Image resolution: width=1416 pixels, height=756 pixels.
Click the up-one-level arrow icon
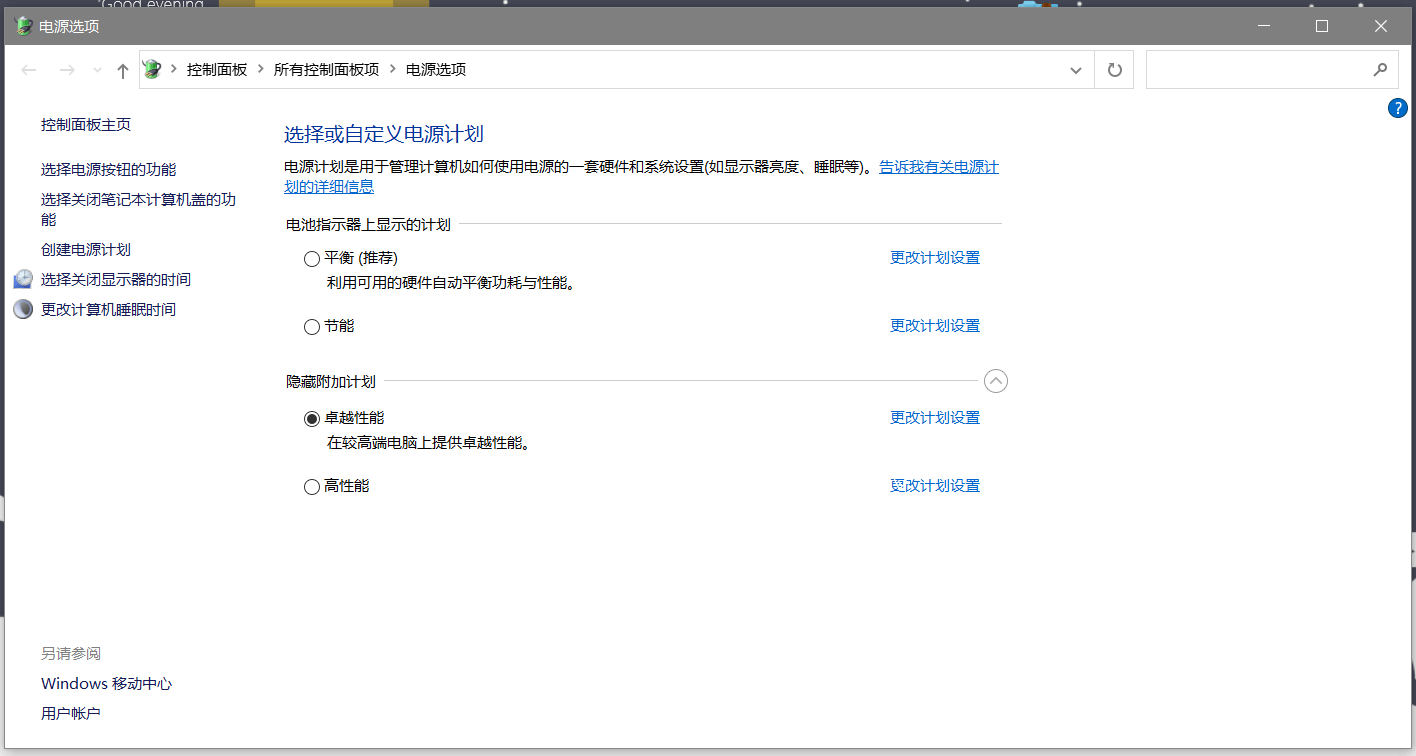(123, 70)
